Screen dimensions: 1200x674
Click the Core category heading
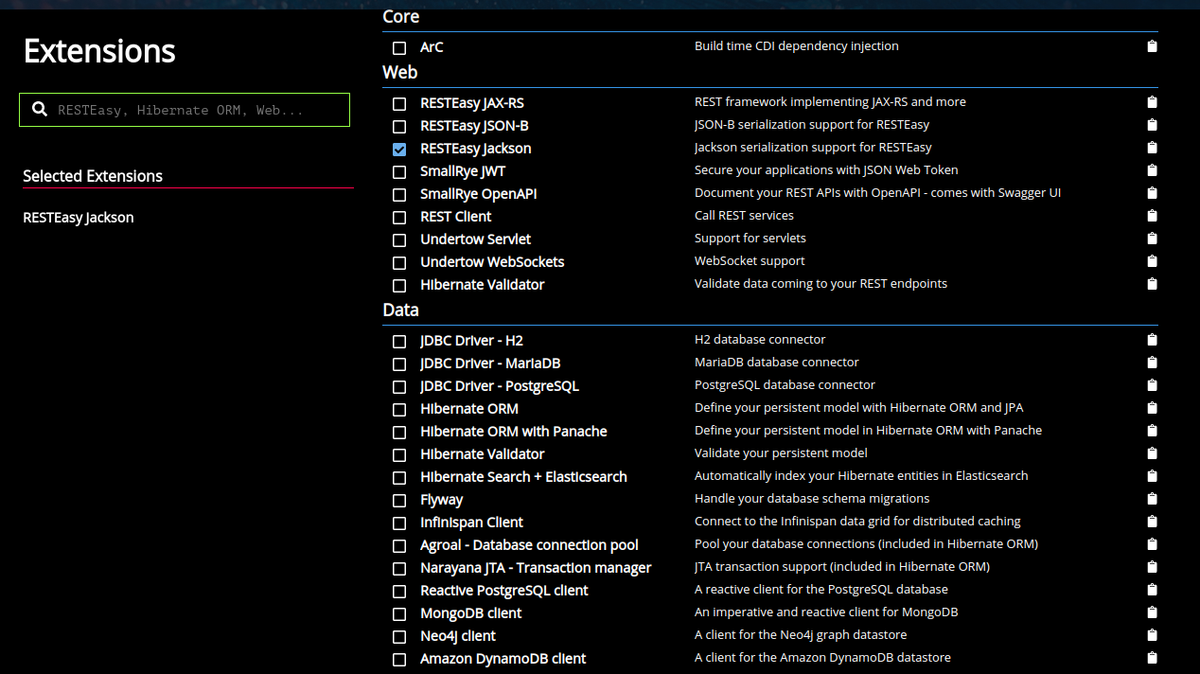click(401, 17)
